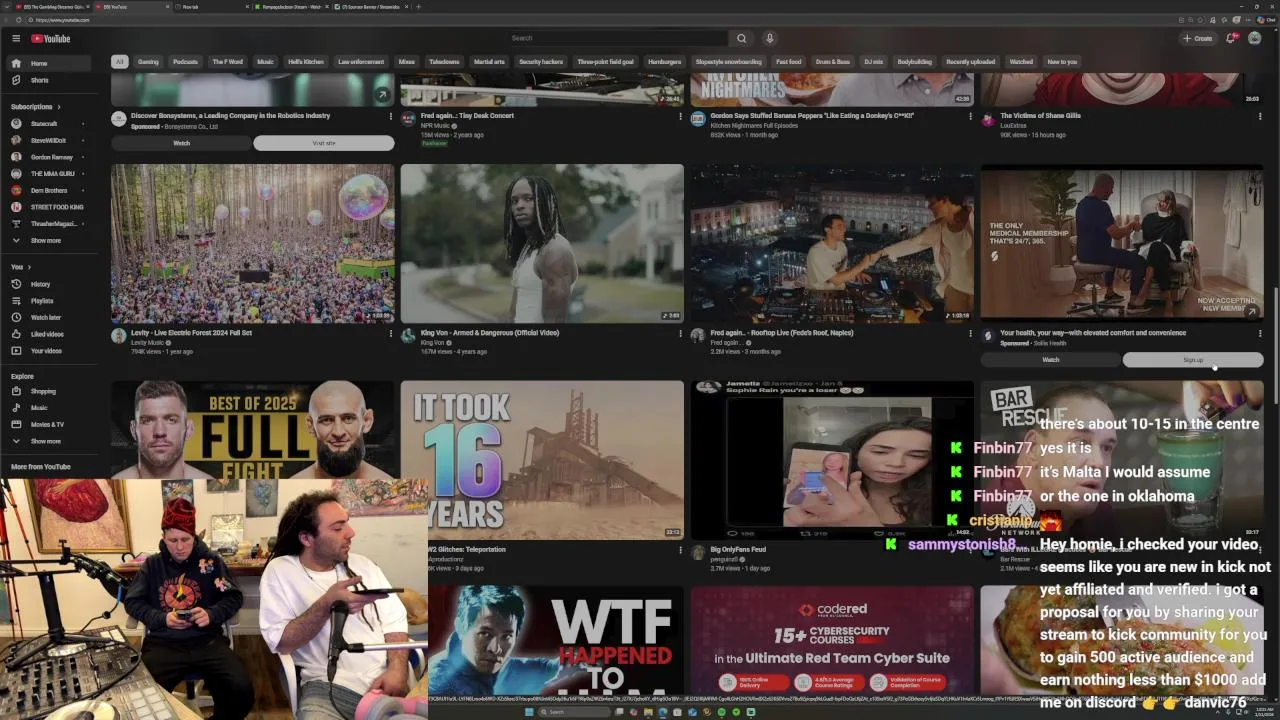Click Watch under Bonsystems ad
This screenshot has width=1280, height=720.
pyautogui.click(x=182, y=143)
